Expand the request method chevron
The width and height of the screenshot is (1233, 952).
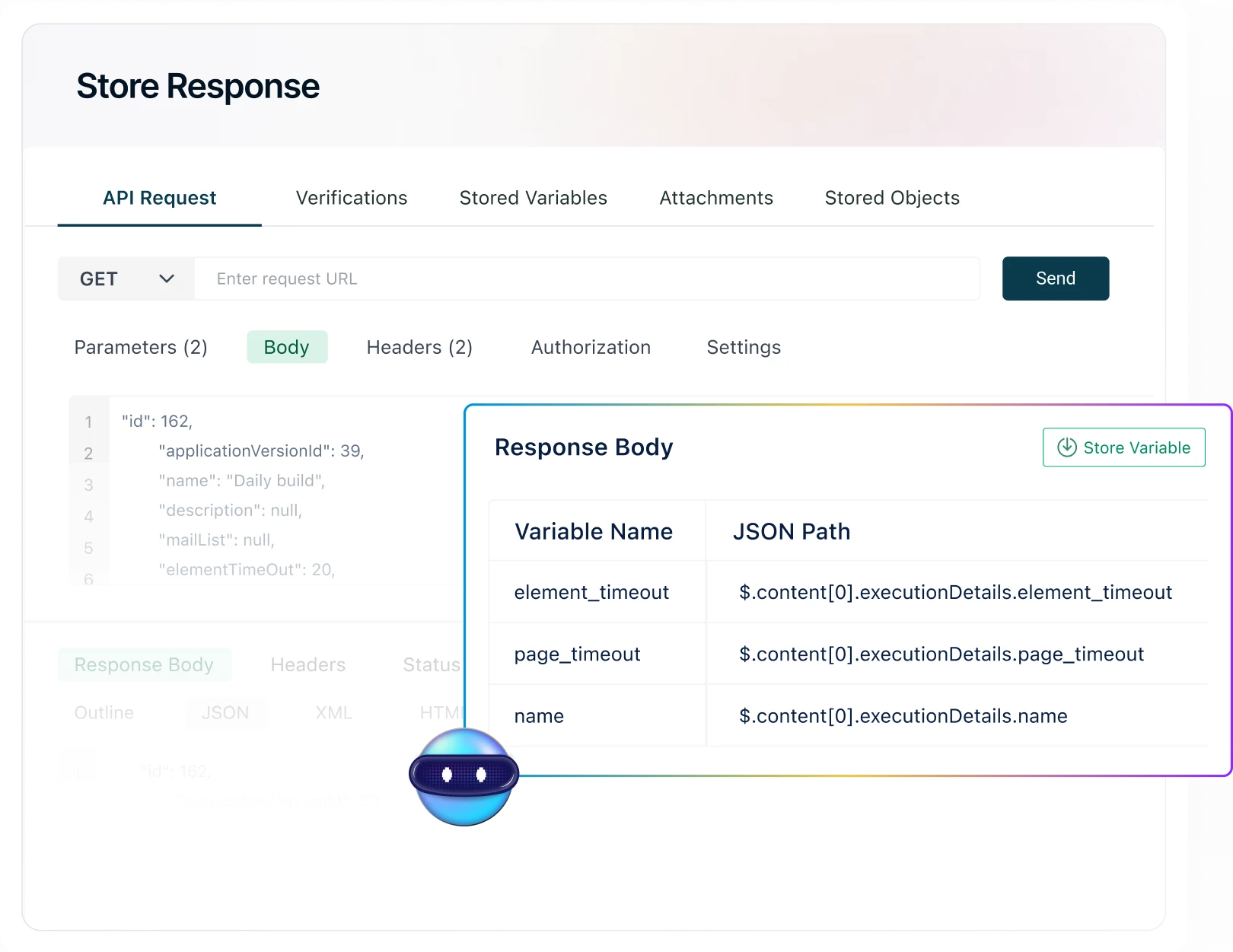point(167,279)
